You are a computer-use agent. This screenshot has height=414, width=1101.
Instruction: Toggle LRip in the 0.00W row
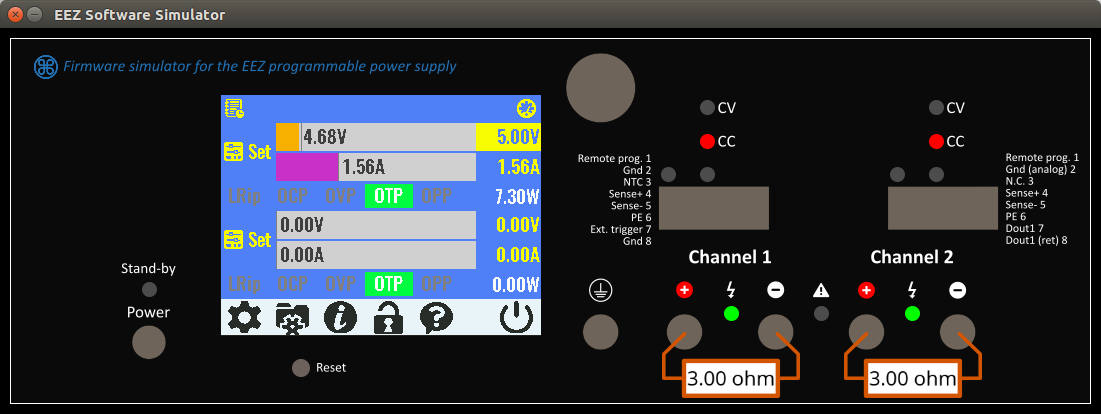(x=244, y=285)
